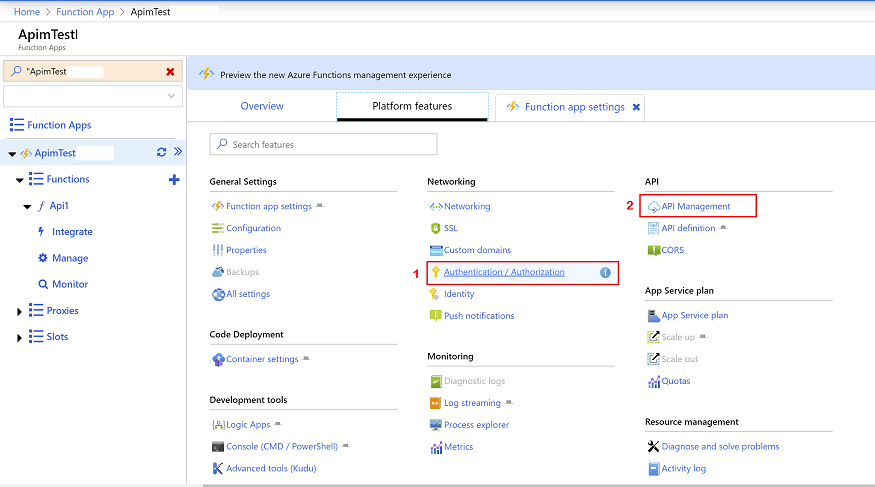Open Monitor under Api1
875x487 pixels.
click(70, 284)
